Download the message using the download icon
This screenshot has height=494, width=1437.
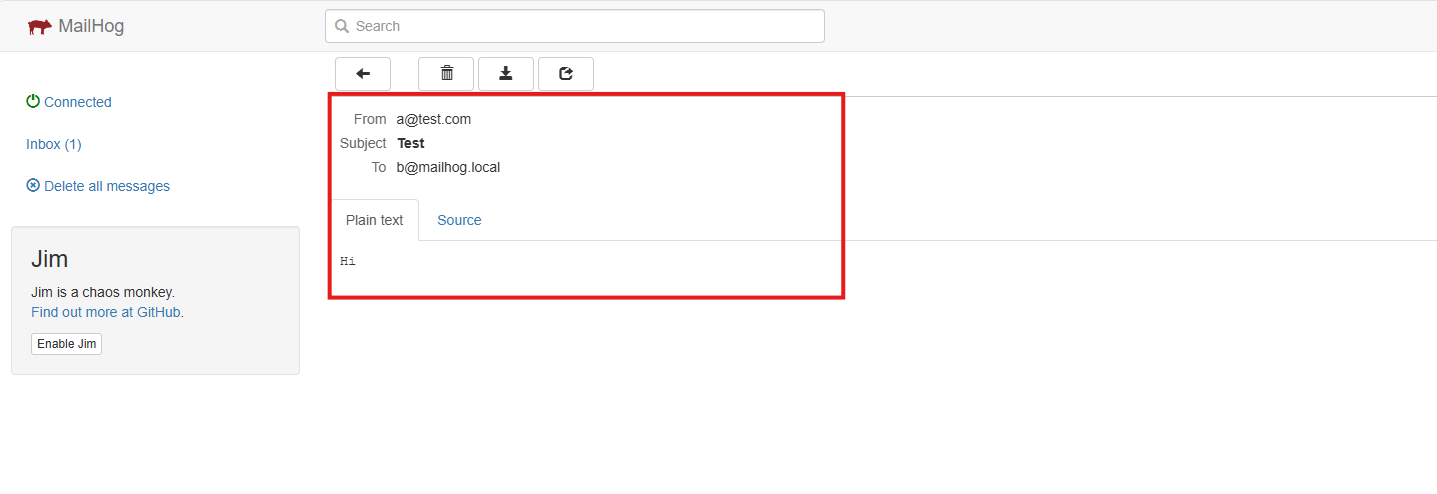click(x=506, y=73)
